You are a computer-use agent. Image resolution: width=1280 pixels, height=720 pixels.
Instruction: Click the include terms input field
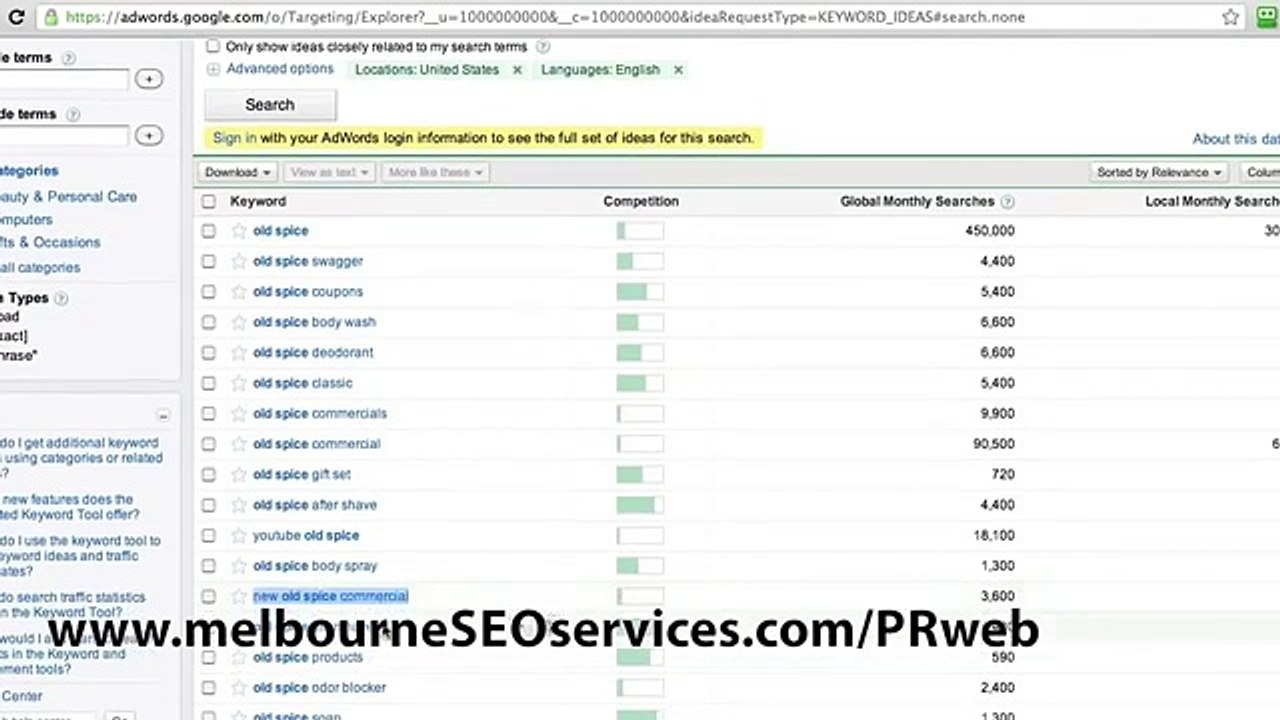coord(64,80)
